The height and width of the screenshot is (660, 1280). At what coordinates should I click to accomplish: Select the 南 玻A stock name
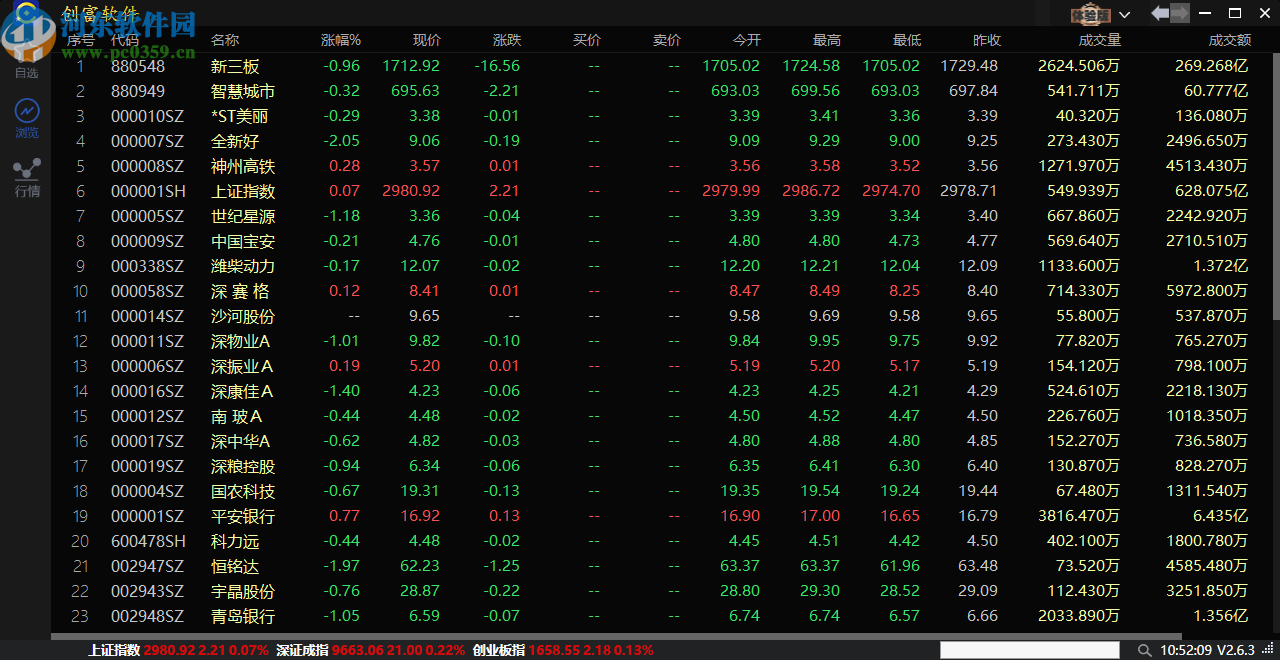pos(237,416)
